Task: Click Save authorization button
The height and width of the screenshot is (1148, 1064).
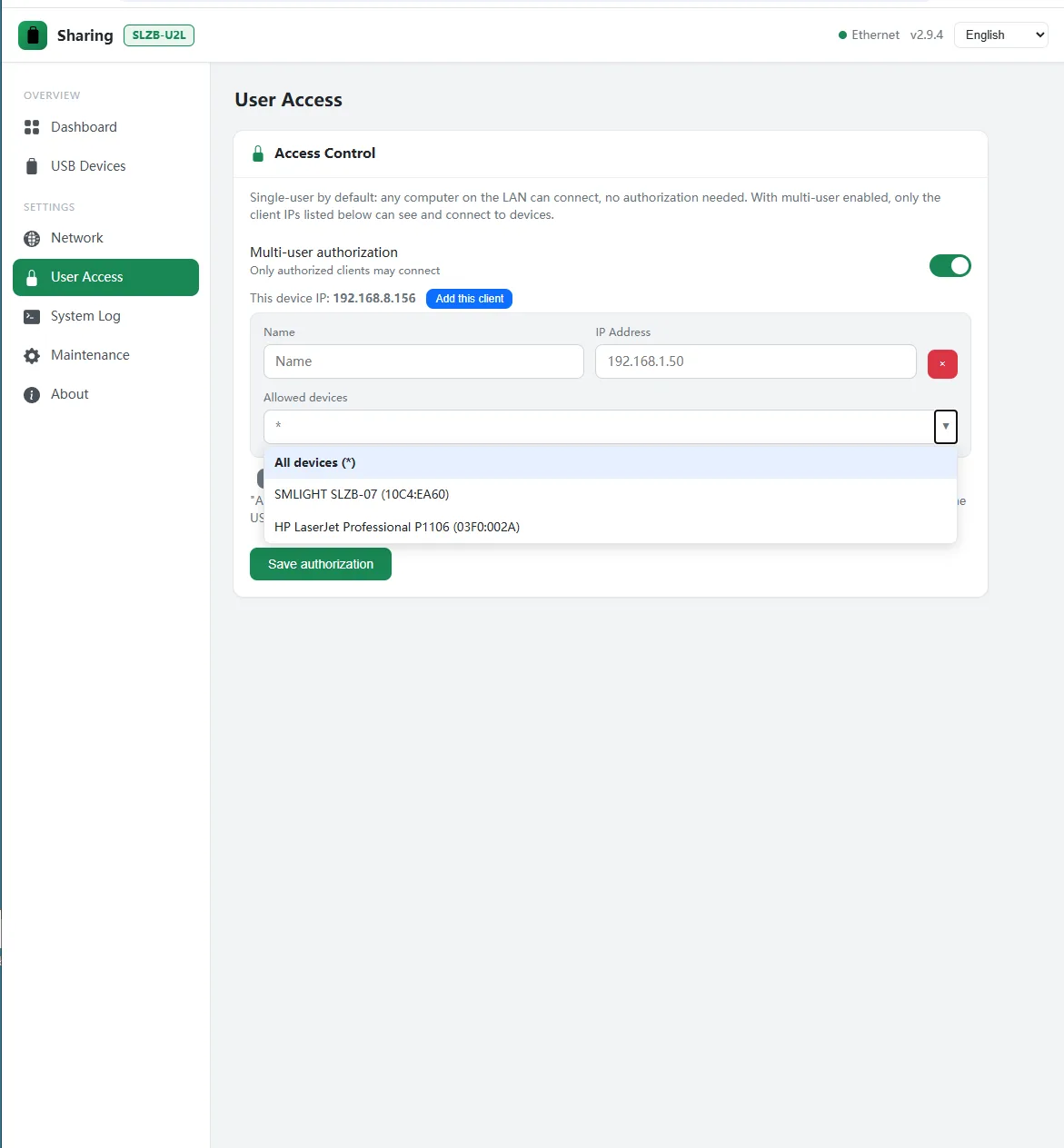Action: click(x=321, y=564)
